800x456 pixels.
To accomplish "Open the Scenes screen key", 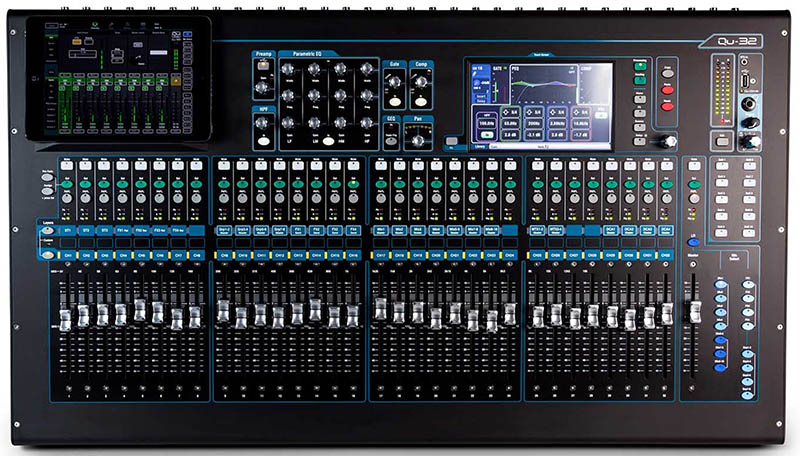I will [x=640, y=127].
